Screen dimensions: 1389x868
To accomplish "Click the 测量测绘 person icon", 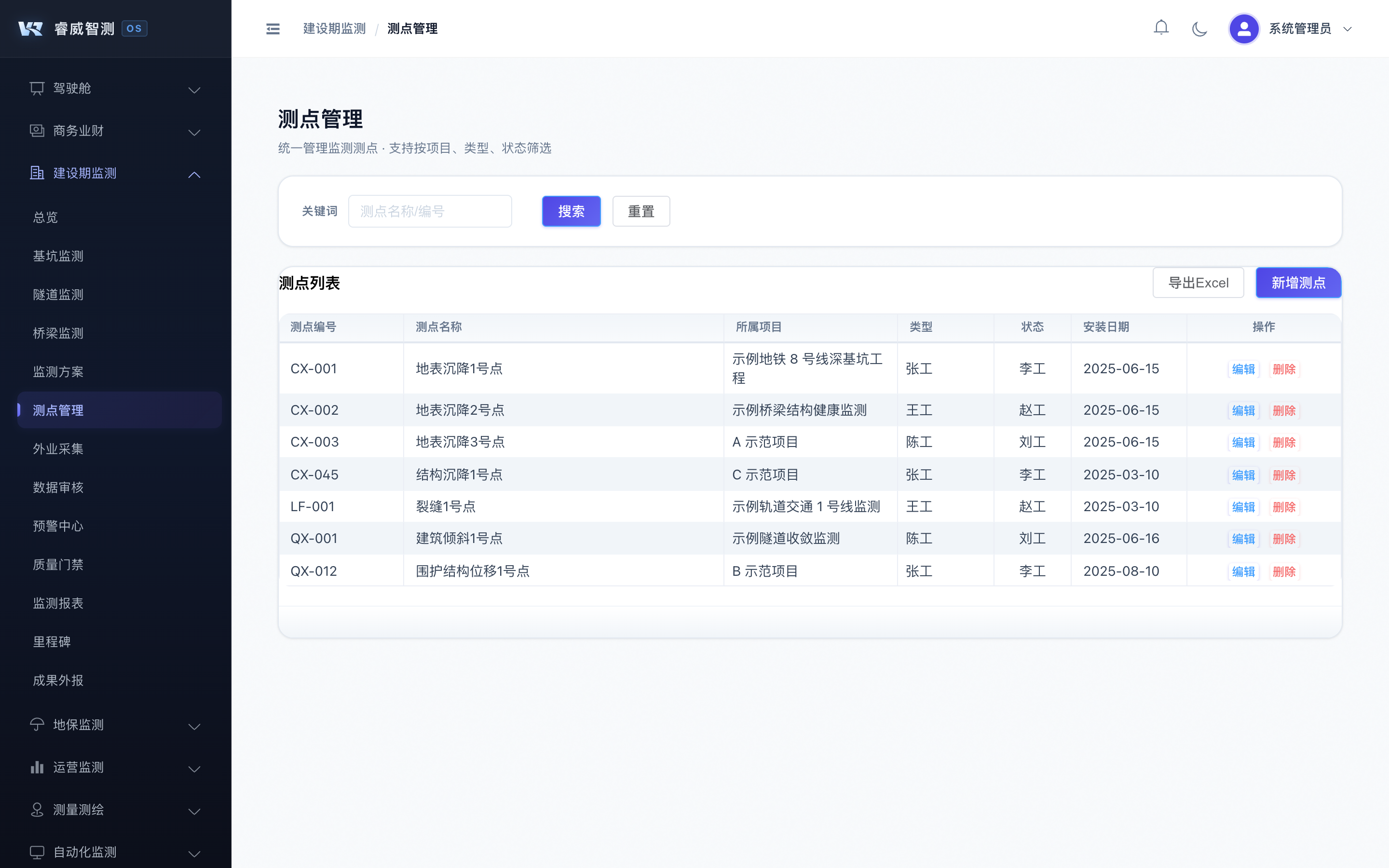I will click(37, 810).
